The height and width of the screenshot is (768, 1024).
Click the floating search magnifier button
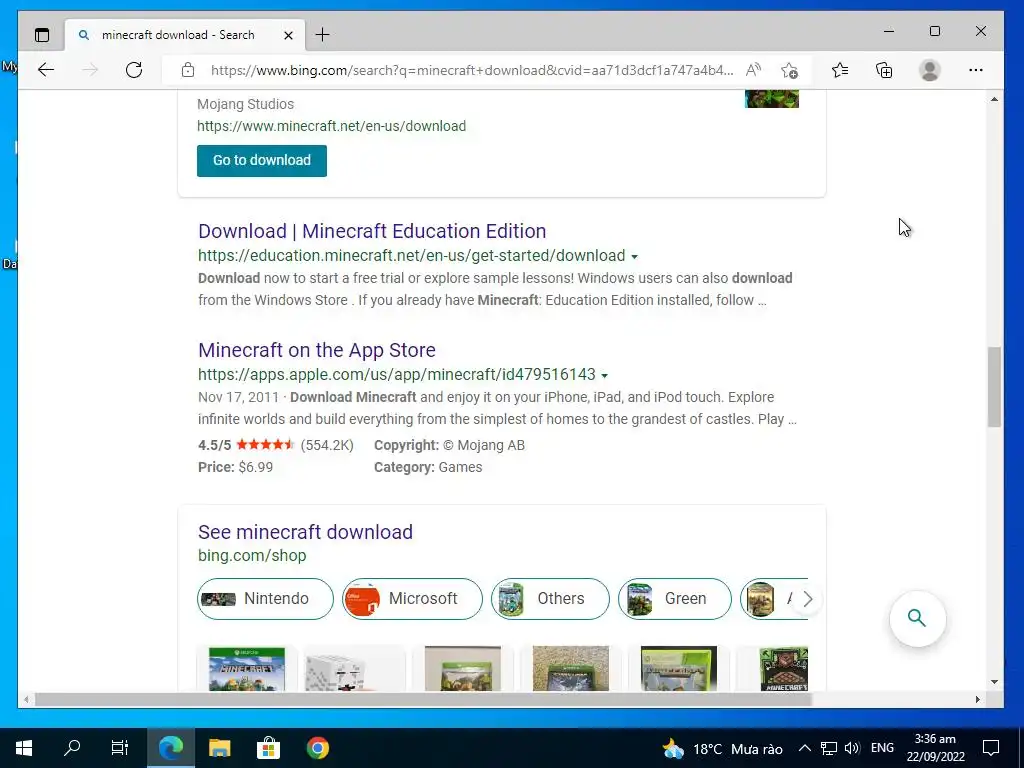(x=917, y=618)
